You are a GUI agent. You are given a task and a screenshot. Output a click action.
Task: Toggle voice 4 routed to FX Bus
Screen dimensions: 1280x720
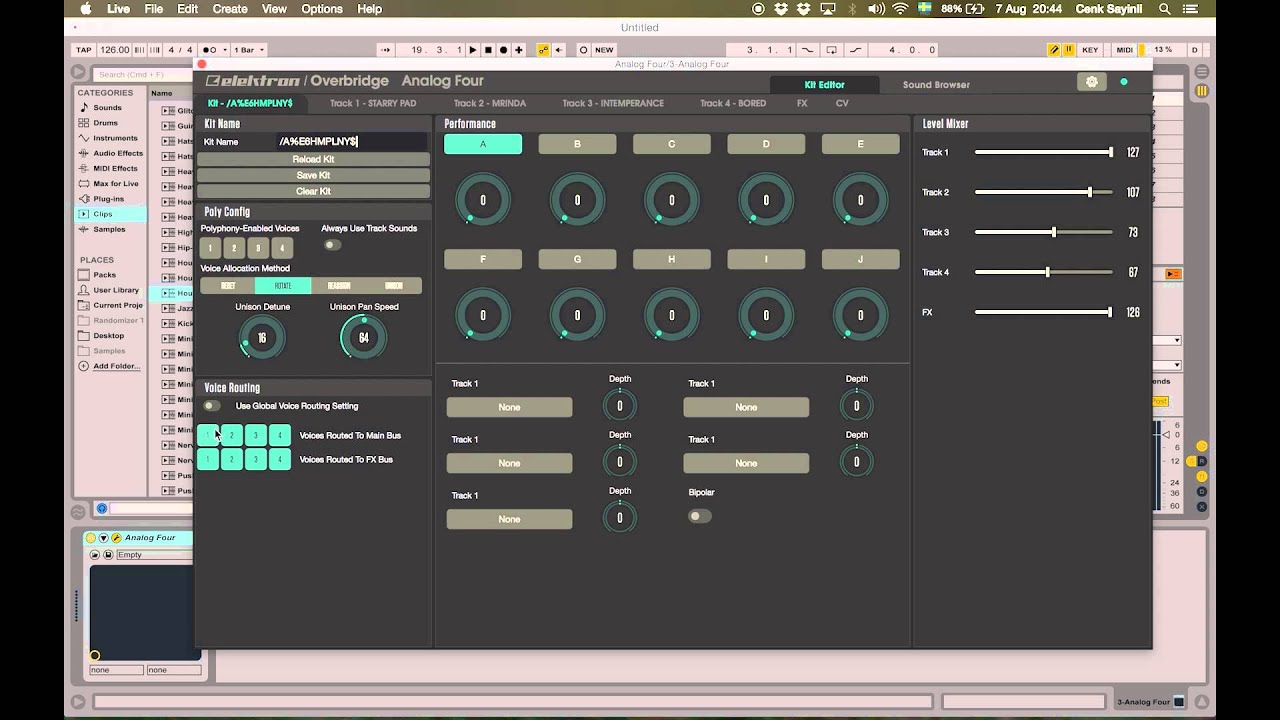tap(280, 459)
